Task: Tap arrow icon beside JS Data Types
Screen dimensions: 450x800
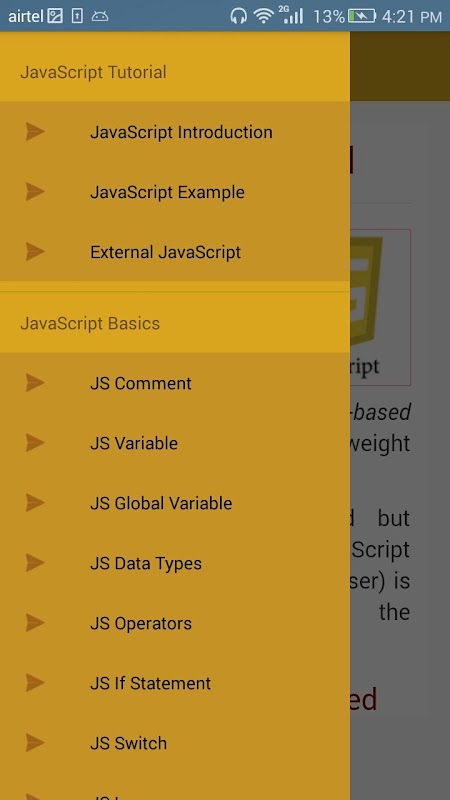Action: point(35,563)
